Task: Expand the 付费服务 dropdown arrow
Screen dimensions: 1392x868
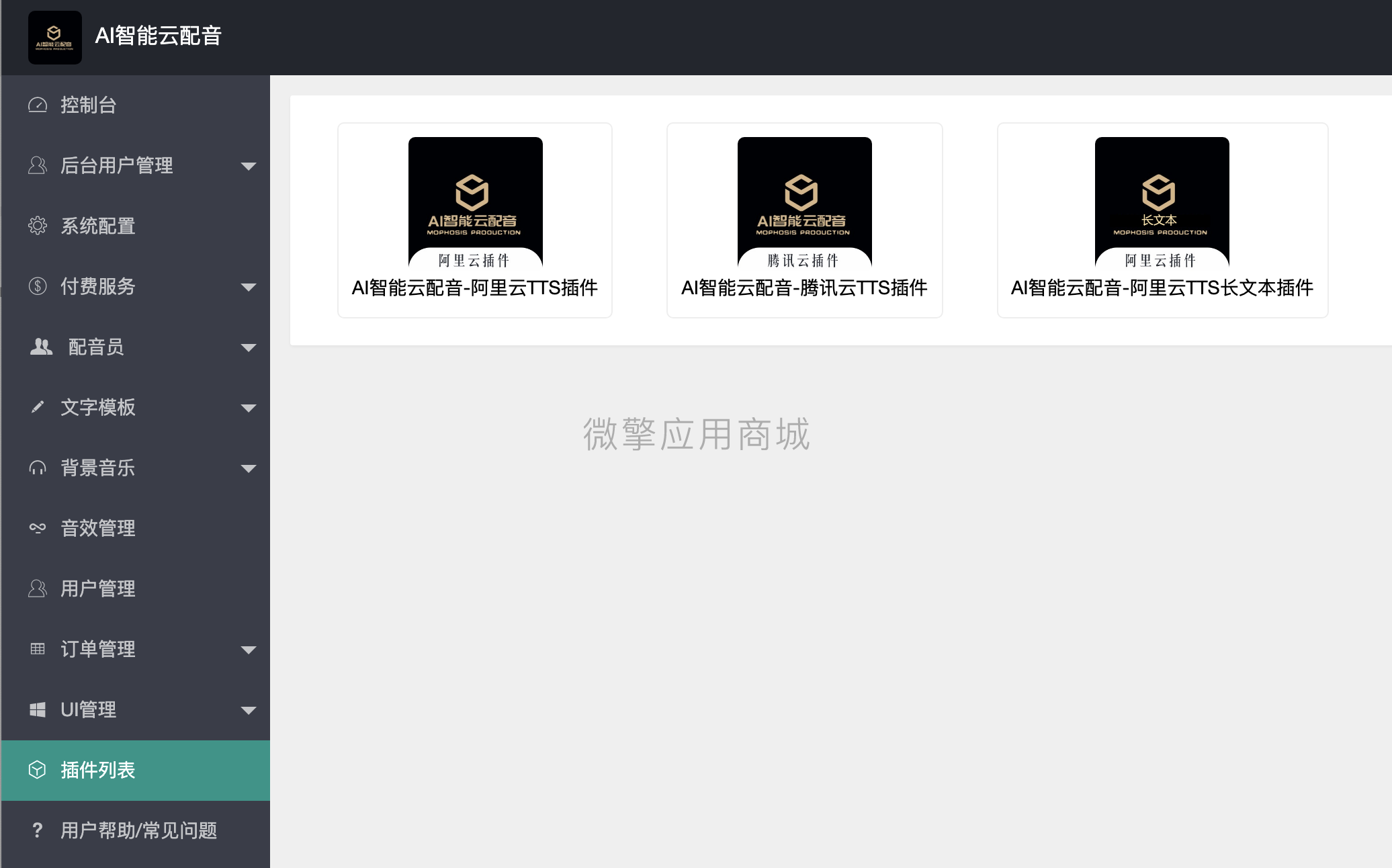Action: click(249, 287)
